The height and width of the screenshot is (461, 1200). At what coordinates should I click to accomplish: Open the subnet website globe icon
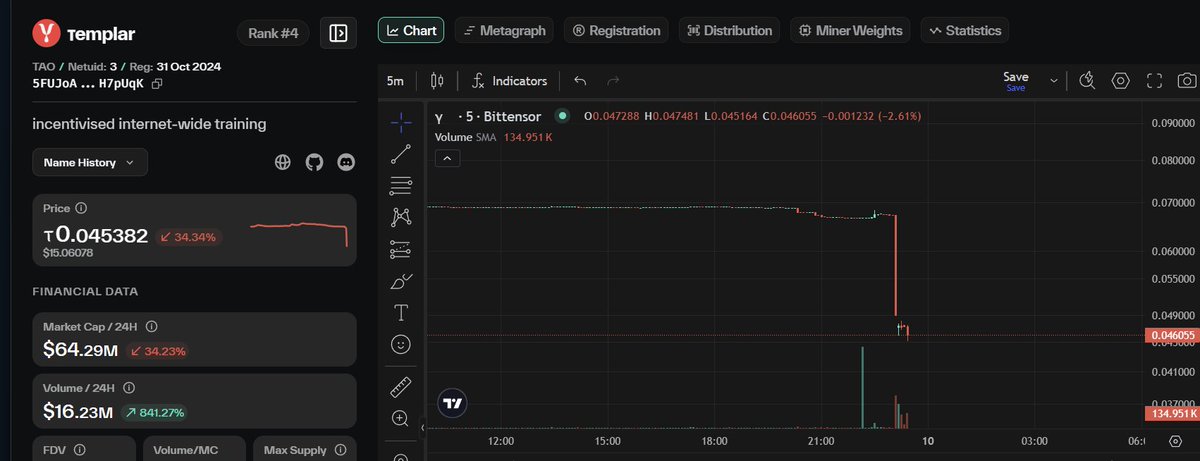(x=283, y=162)
